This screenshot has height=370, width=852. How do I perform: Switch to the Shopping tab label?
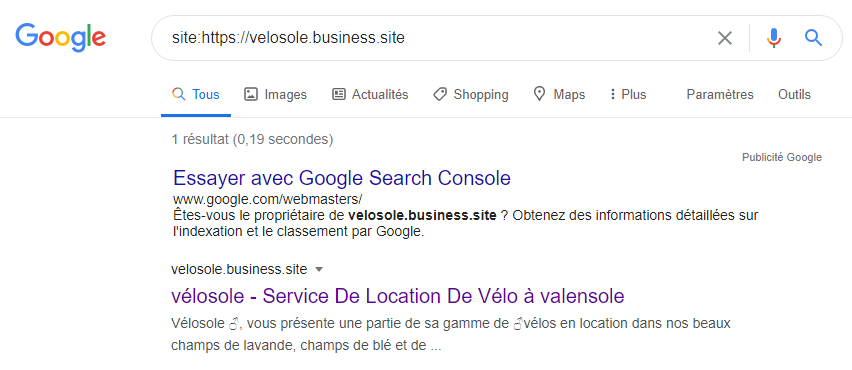point(481,95)
